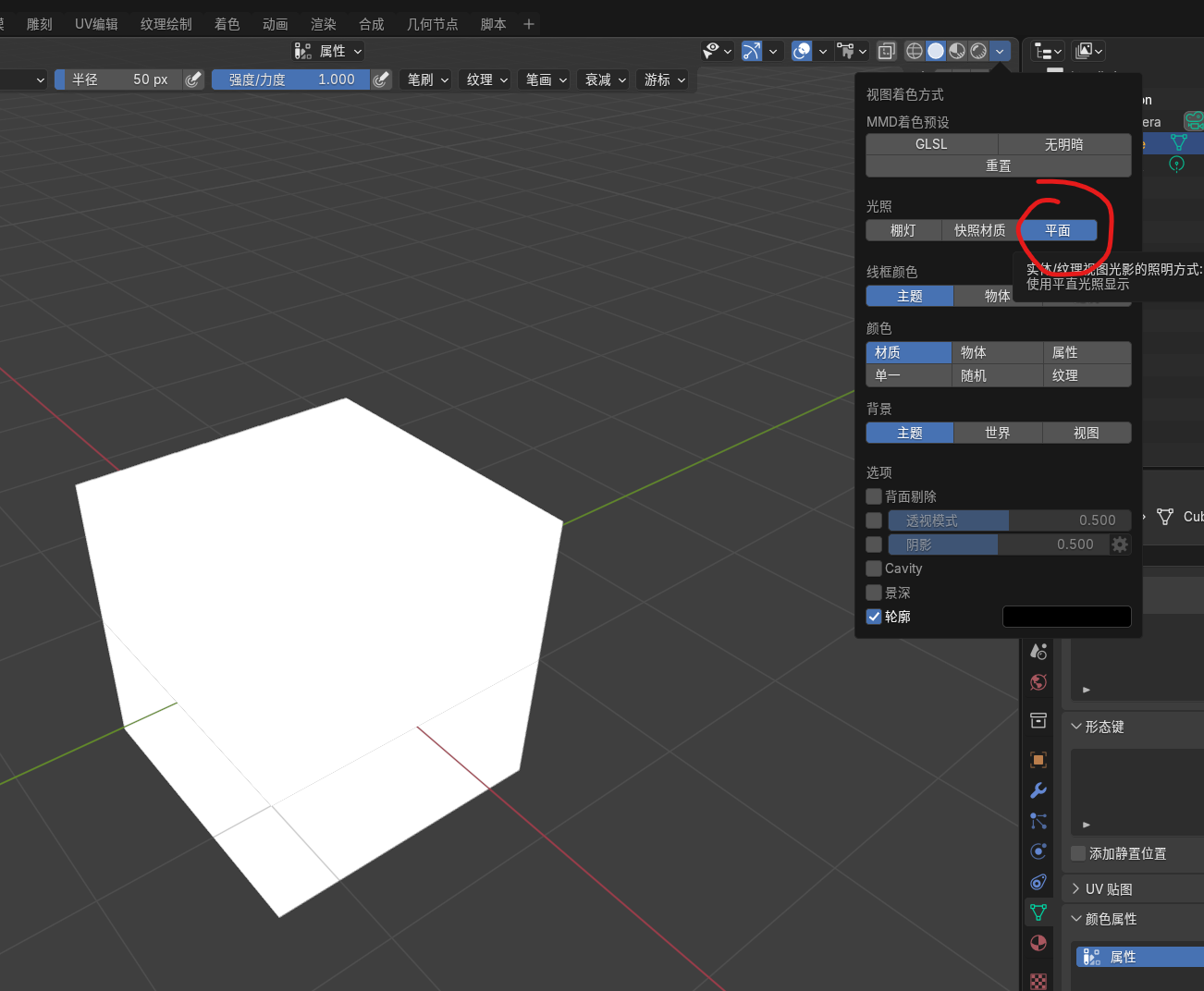This screenshot has height=991, width=1204.
Task: Toggle X-ray mode icon
Action: (886, 51)
